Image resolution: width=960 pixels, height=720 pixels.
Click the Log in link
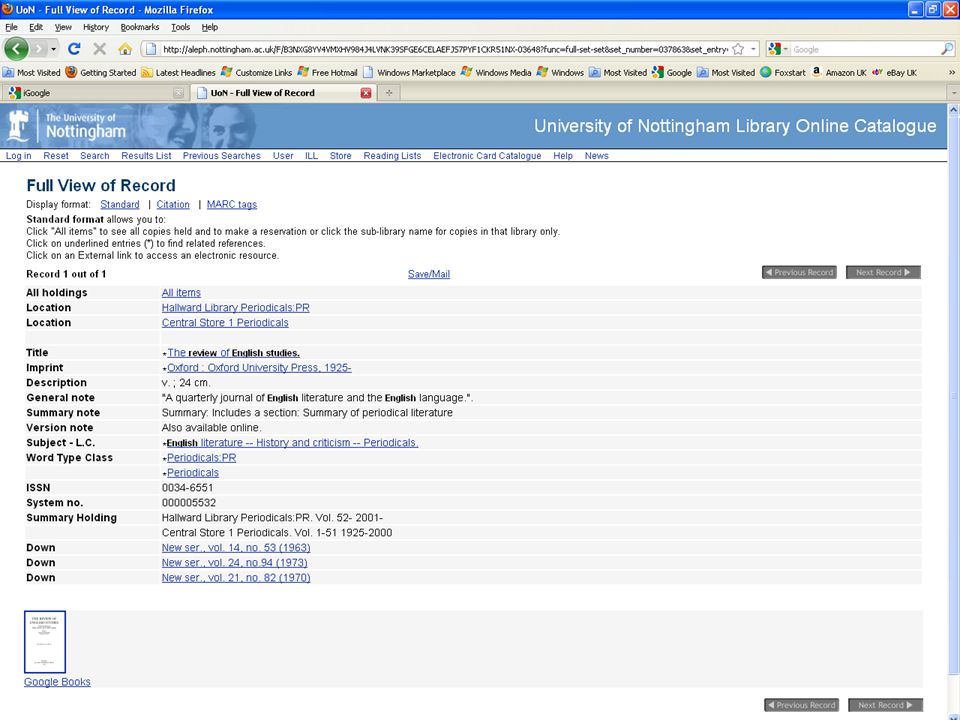tap(18, 156)
